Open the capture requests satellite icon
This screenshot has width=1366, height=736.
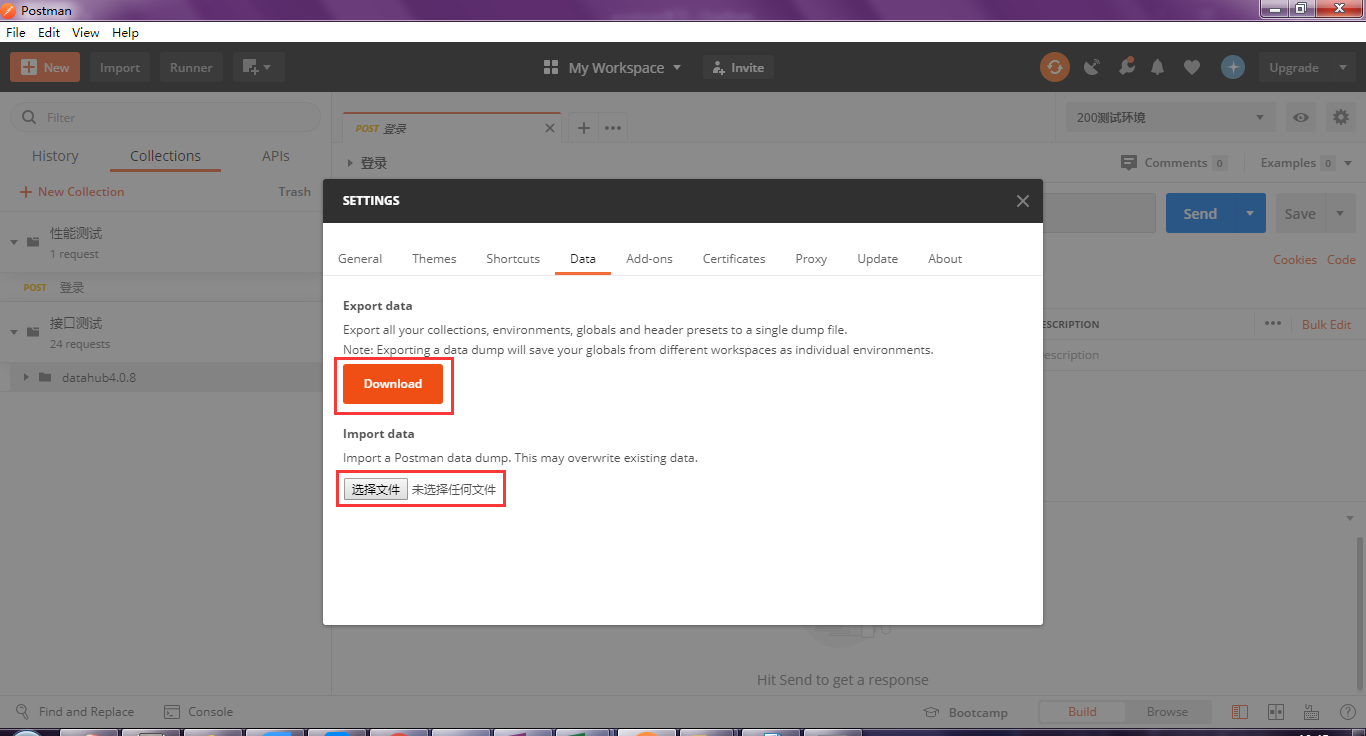[x=1092, y=67]
